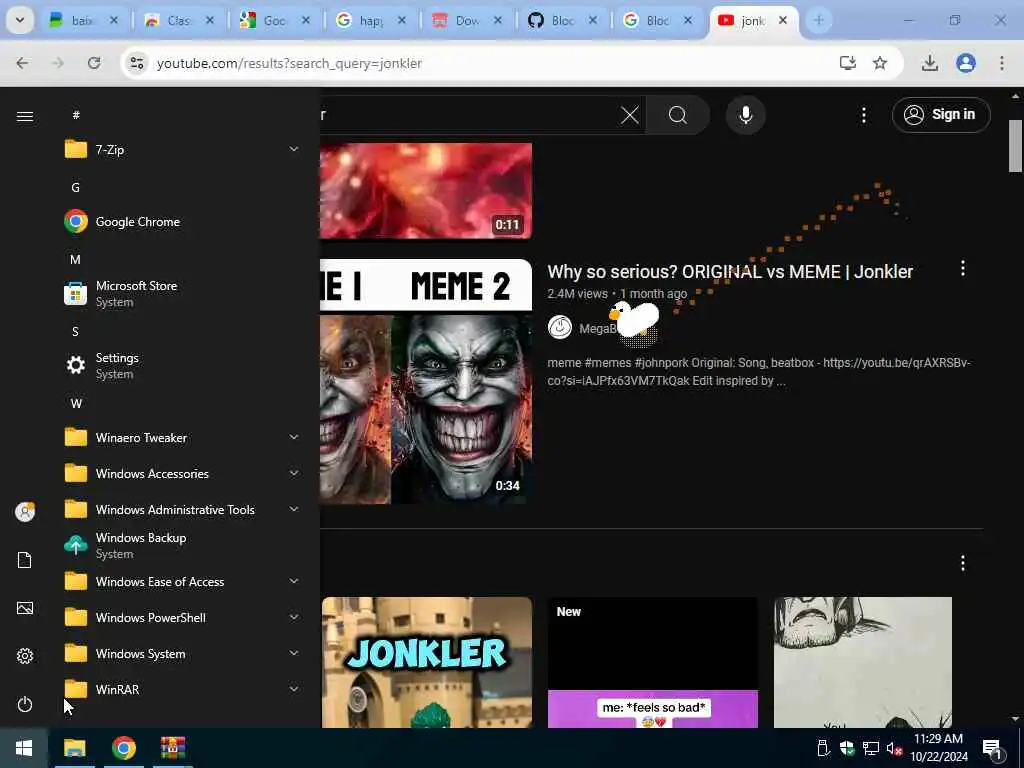Expand the Winaero Tweaker folder
The image size is (1024, 768).
pyautogui.click(x=182, y=438)
